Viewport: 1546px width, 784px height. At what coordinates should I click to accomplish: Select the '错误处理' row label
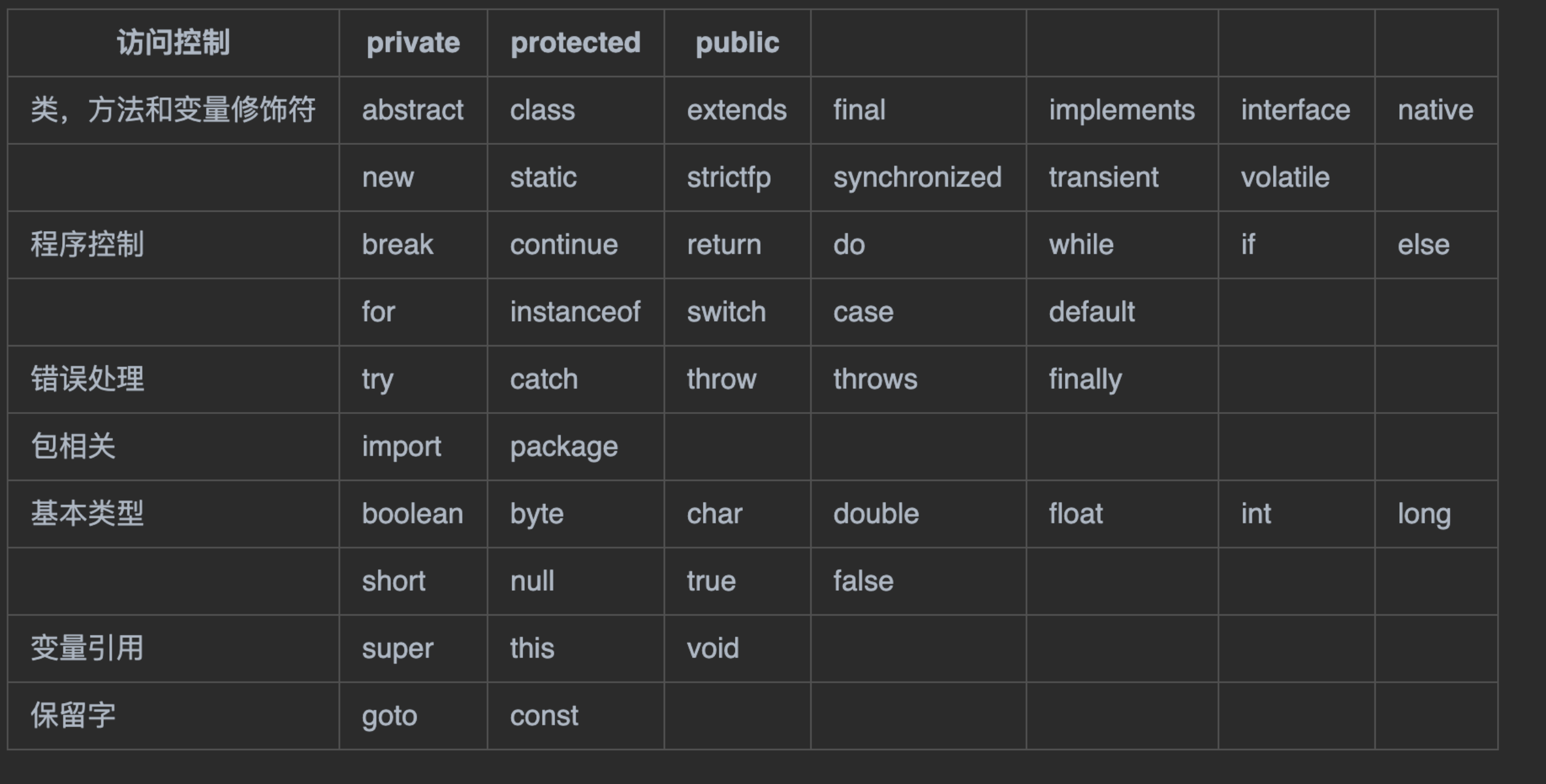[x=88, y=380]
